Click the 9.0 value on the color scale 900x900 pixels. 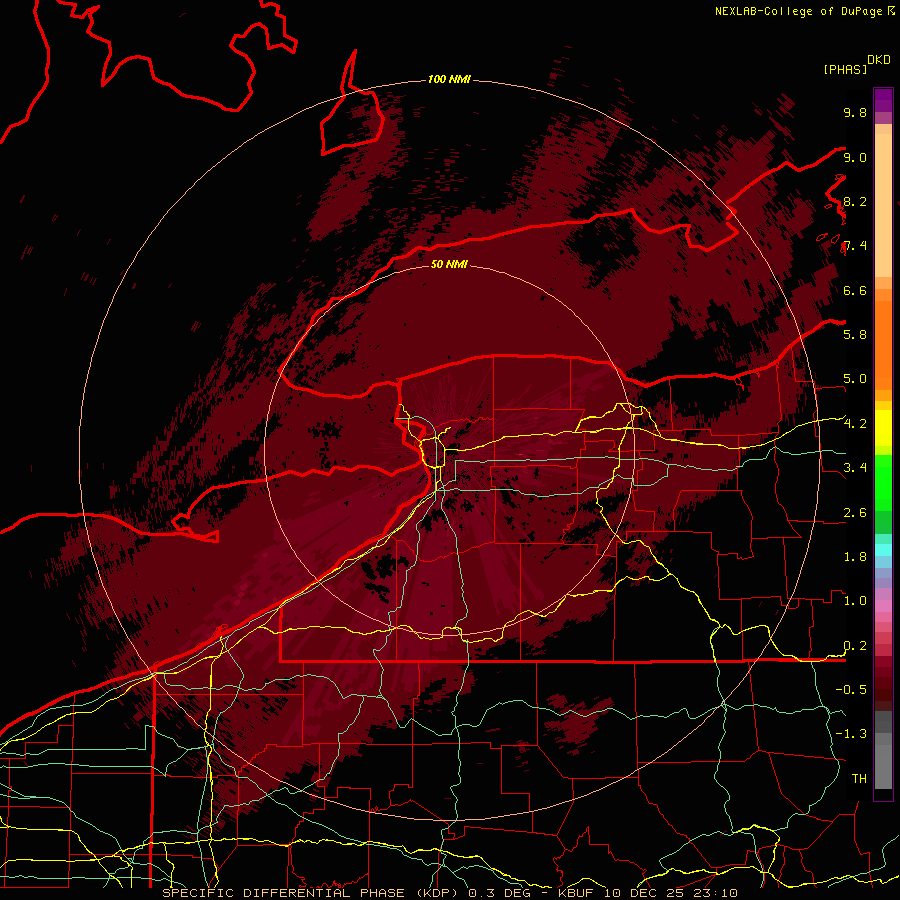(x=855, y=157)
